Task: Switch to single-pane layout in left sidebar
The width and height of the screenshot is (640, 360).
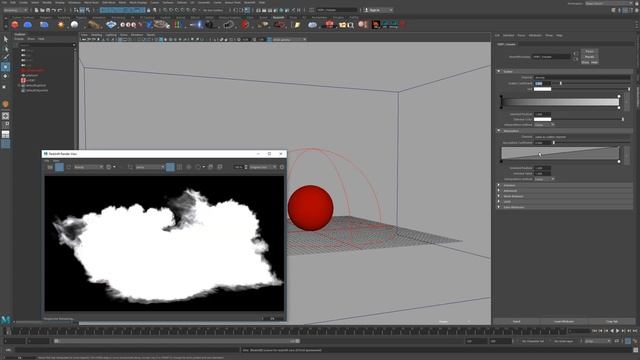Action: tap(5, 116)
